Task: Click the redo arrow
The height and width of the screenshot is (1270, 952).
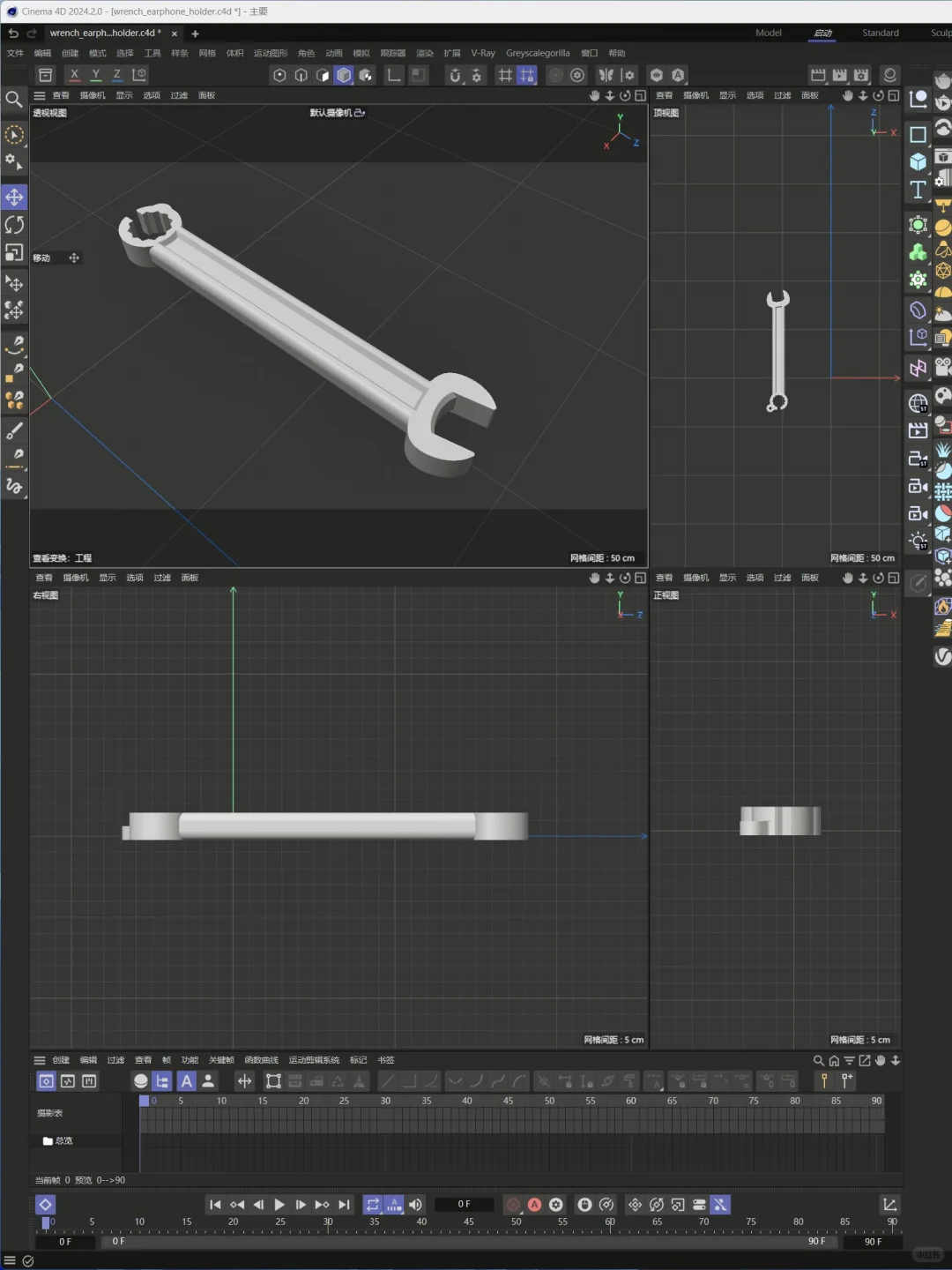Action: pos(32,33)
